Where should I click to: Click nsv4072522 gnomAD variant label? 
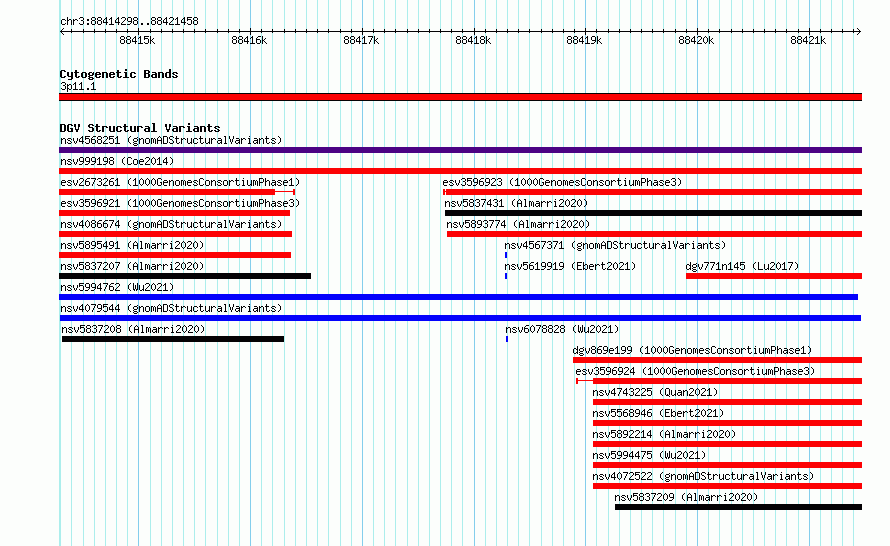tap(703, 476)
